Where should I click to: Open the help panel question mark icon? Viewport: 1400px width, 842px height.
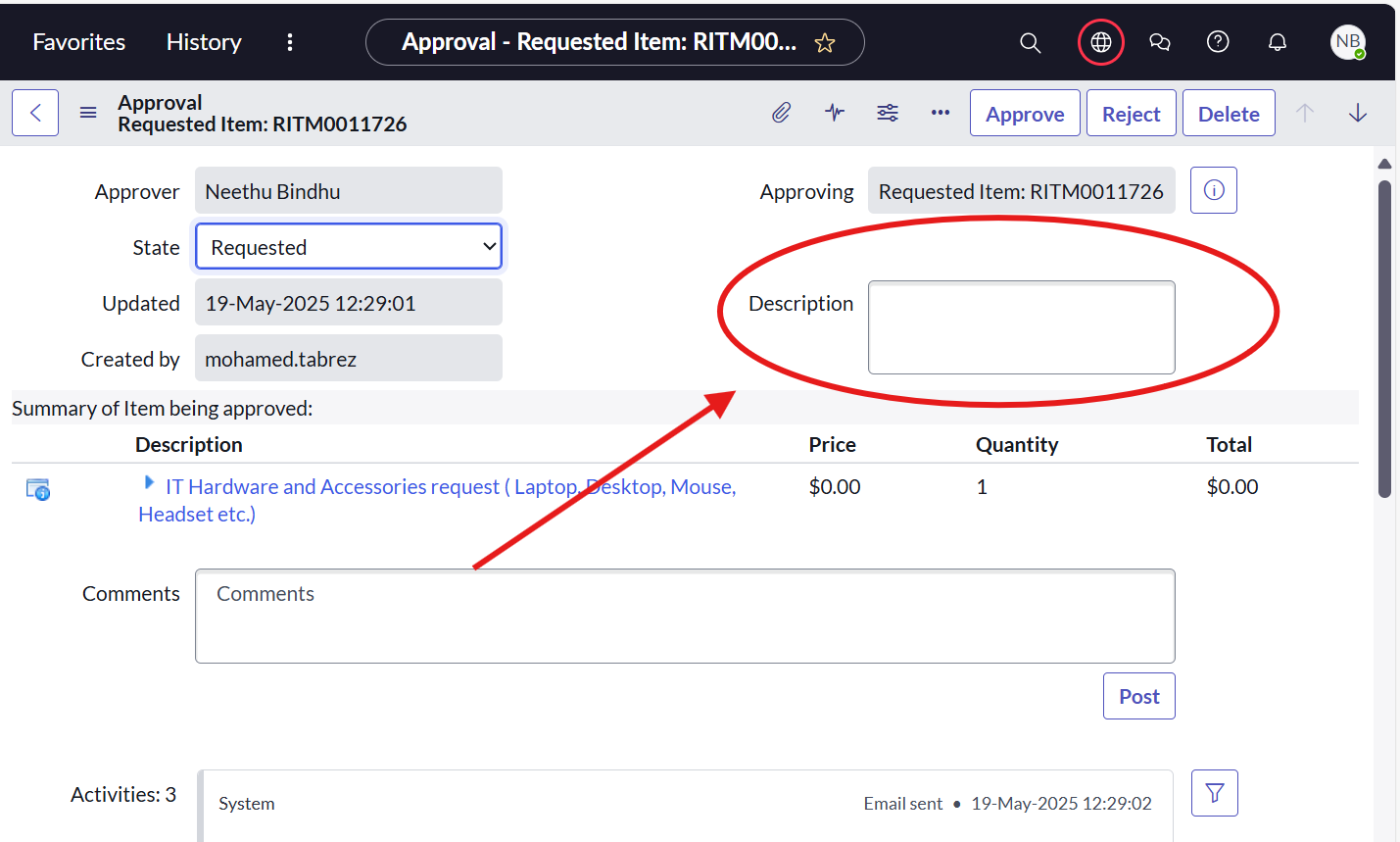1217,41
